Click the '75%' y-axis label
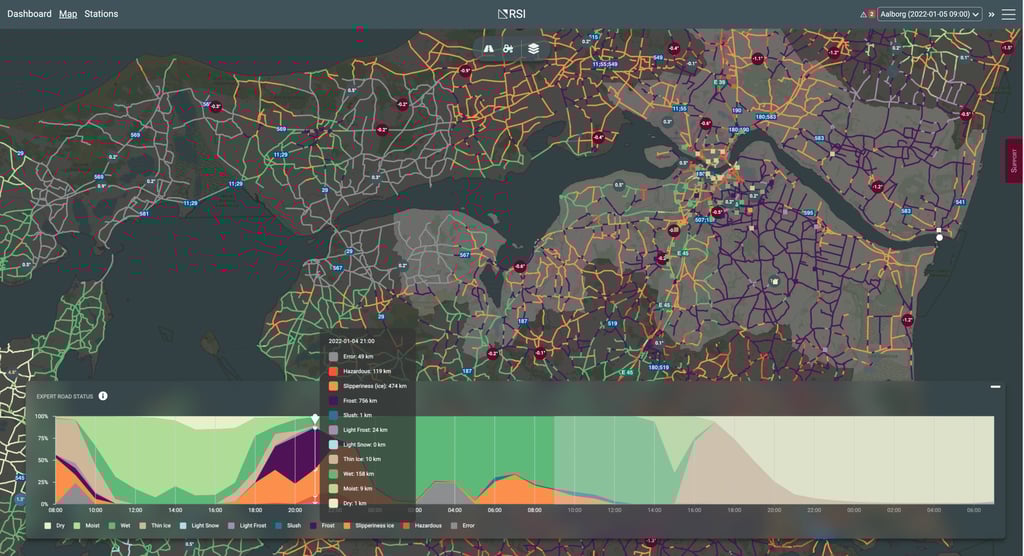 point(43,438)
